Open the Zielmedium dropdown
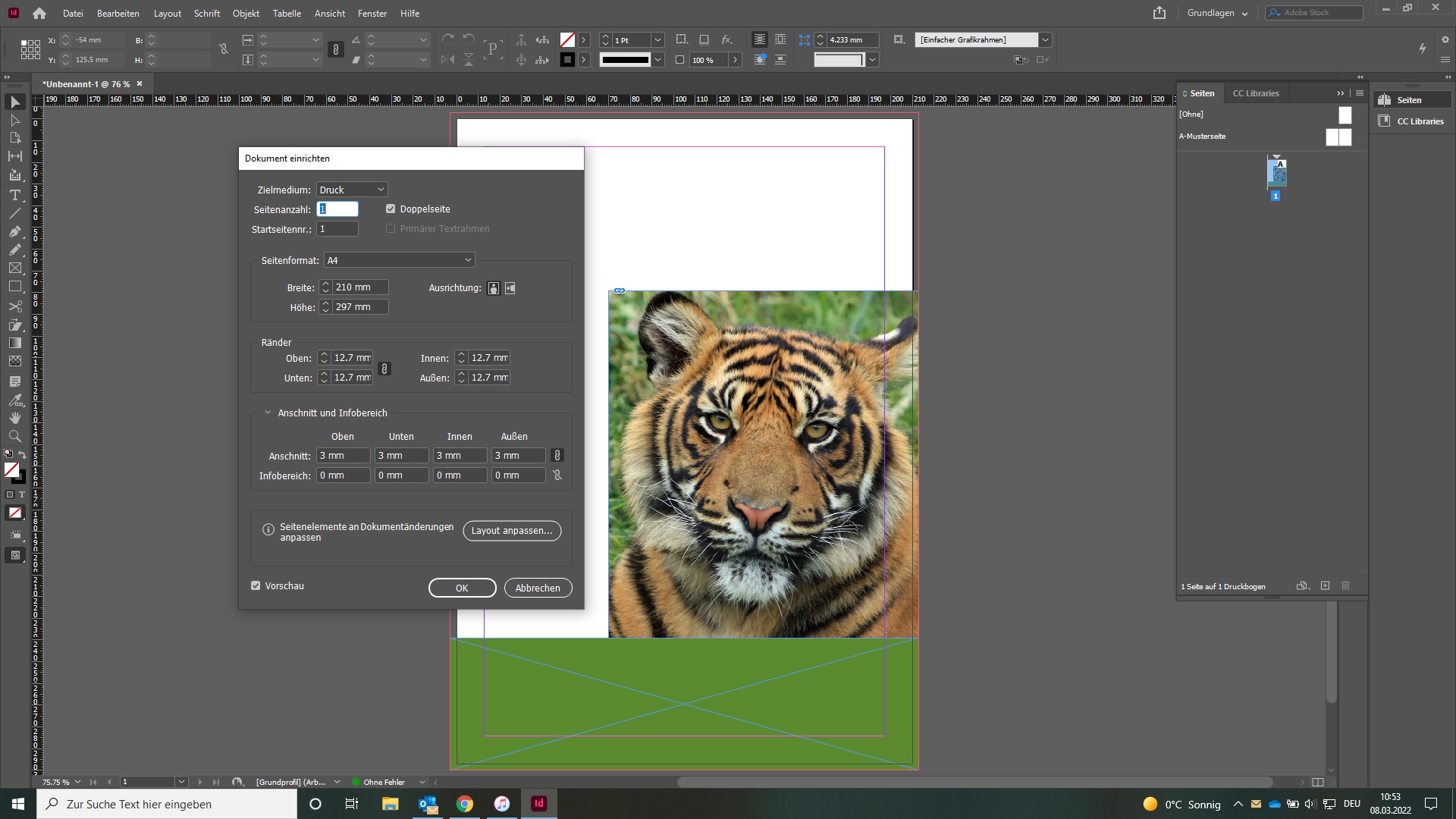Image resolution: width=1456 pixels, height=819 pixels. tap(352, 190)
